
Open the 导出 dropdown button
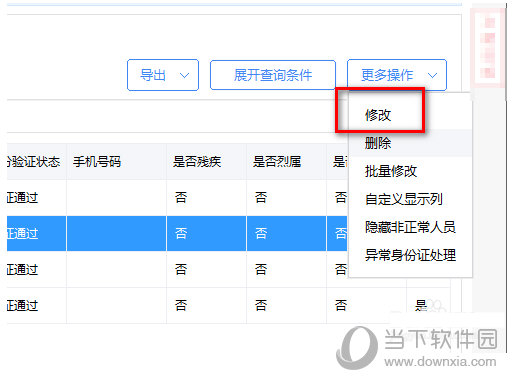coord(163,75)
